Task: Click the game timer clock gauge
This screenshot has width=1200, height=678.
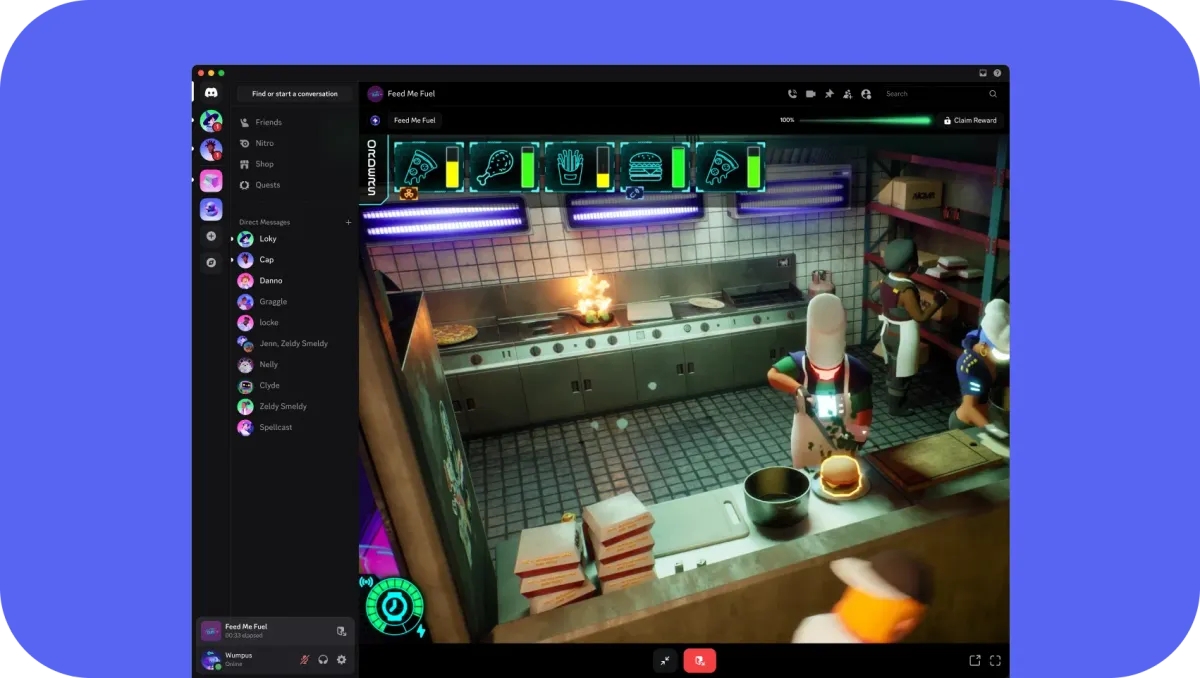Action: [x=394, y=606]
